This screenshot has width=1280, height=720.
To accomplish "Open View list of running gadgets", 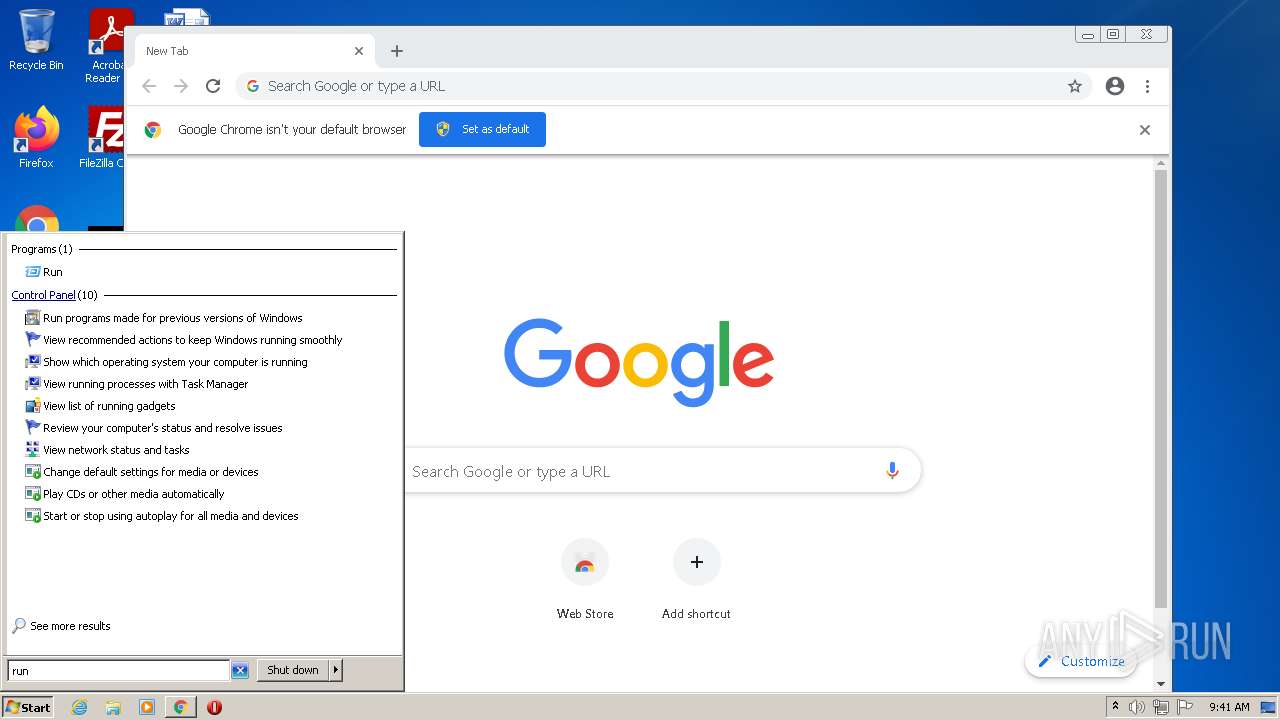I will click(100, 406).
